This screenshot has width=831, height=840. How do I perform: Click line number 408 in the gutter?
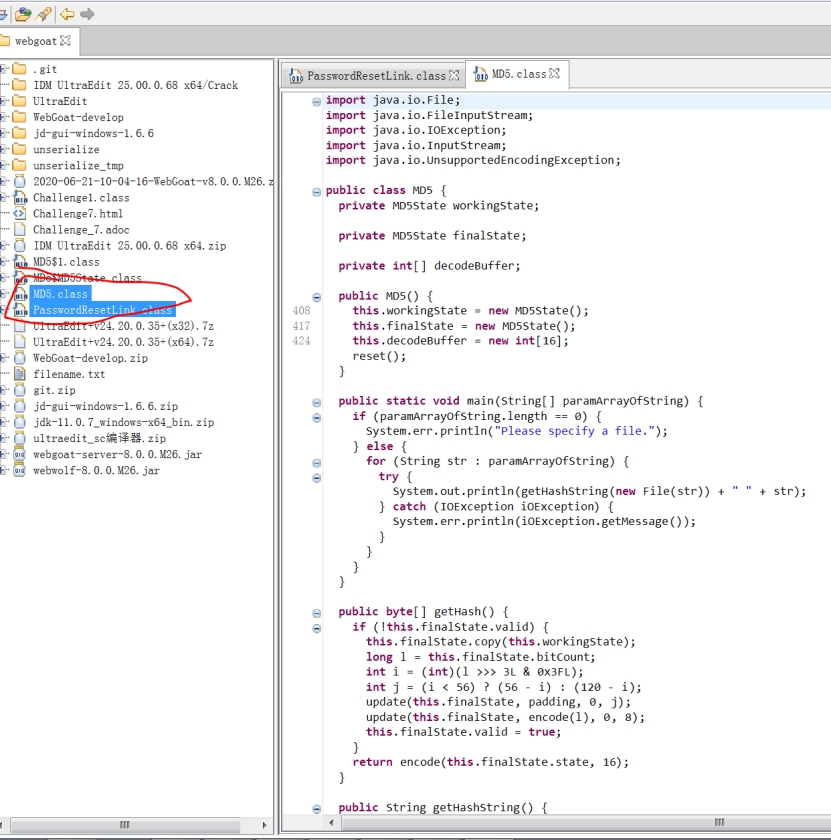coord(301,311)
